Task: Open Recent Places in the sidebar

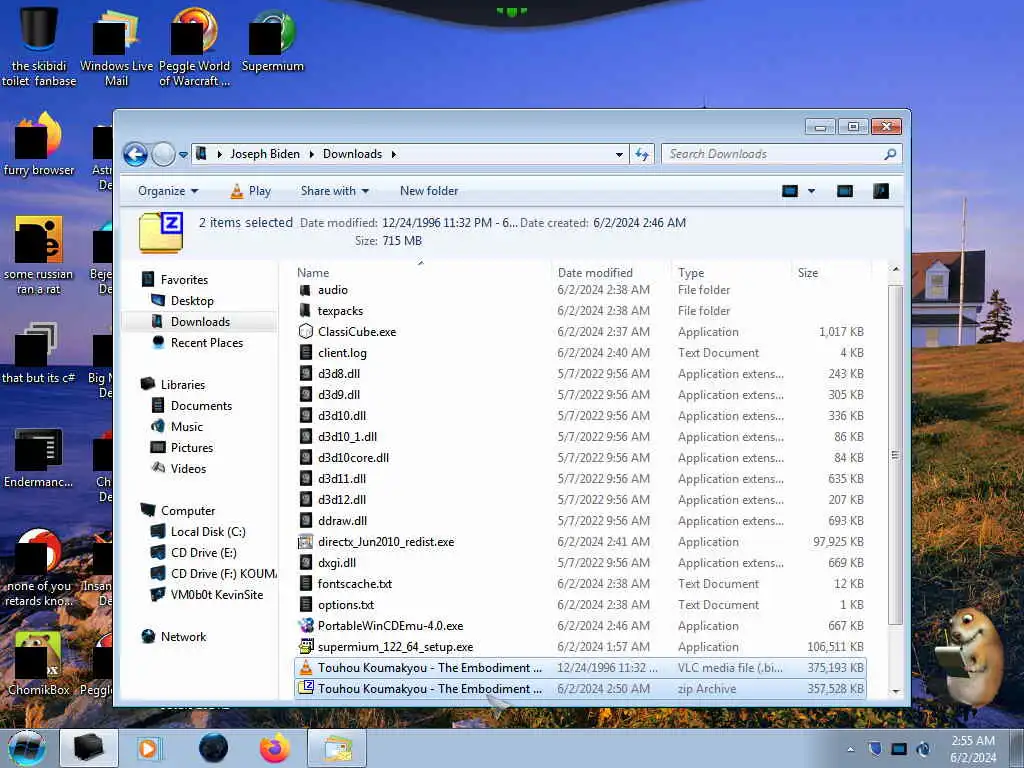Action: click(x=206, y=343)
